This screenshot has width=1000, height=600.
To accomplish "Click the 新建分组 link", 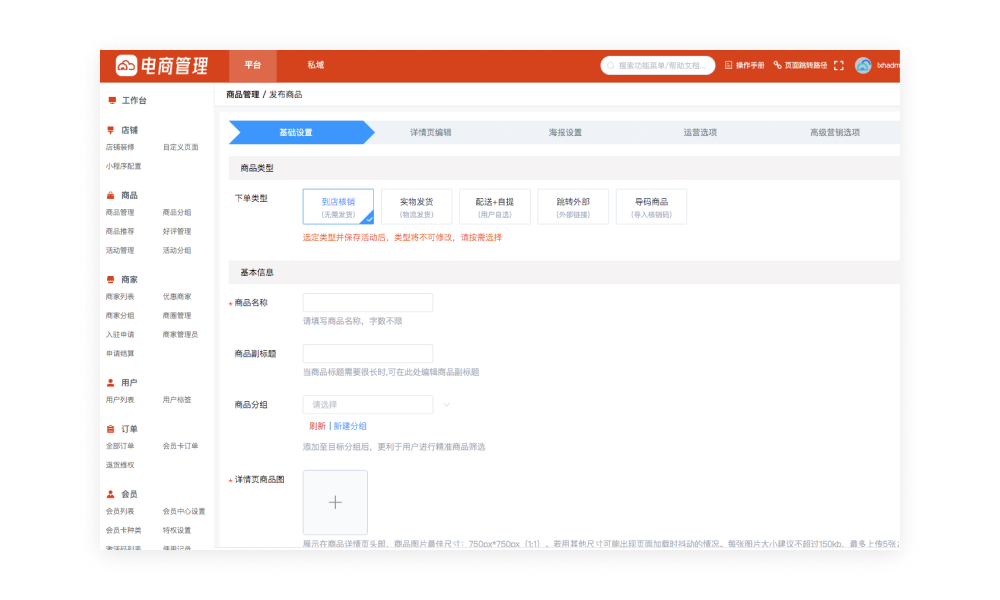I will pyautogui.click(x=350, y=425).
